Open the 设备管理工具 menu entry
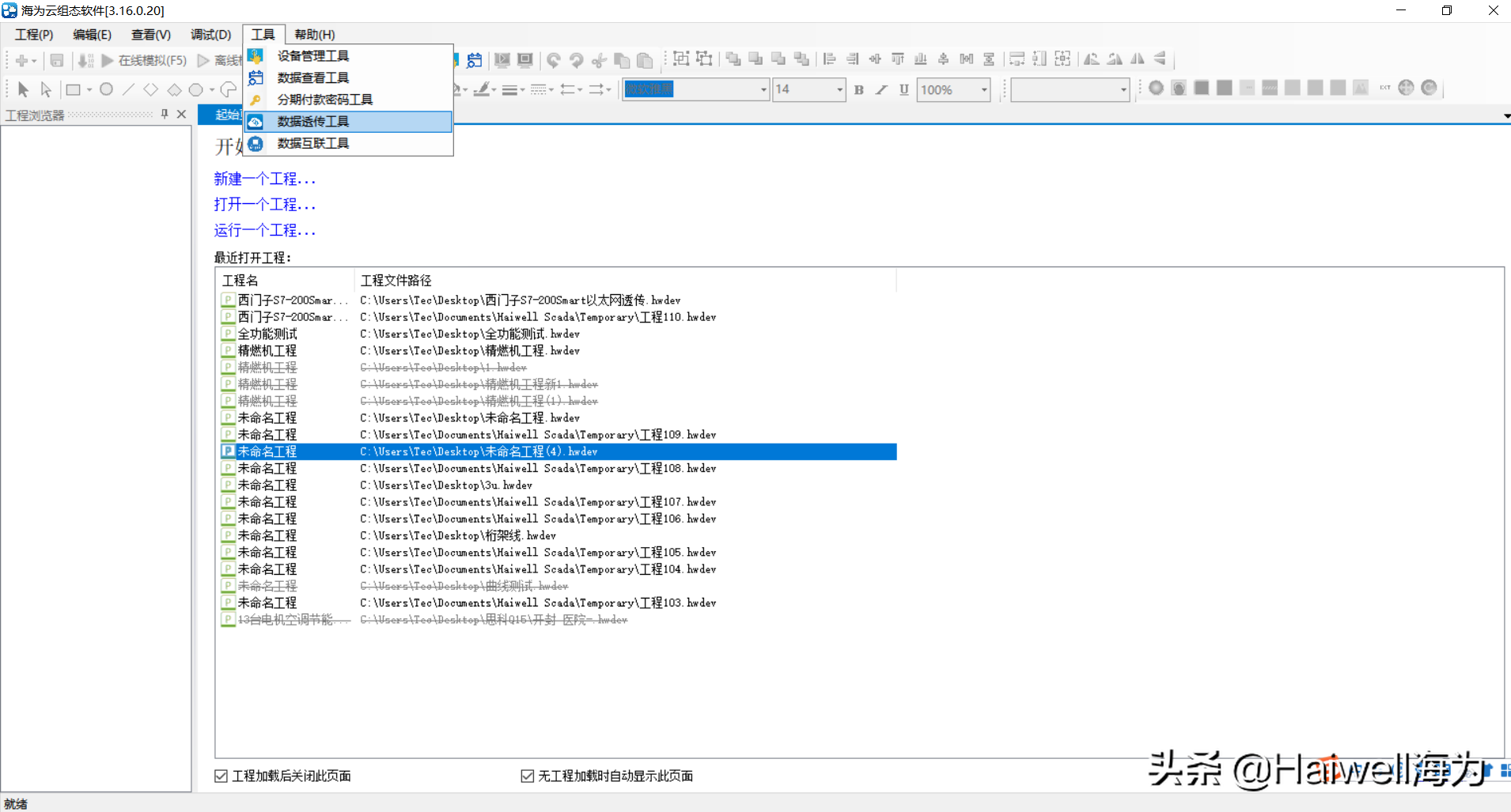This screenshot has height=812, width=1511. [348, 55]
